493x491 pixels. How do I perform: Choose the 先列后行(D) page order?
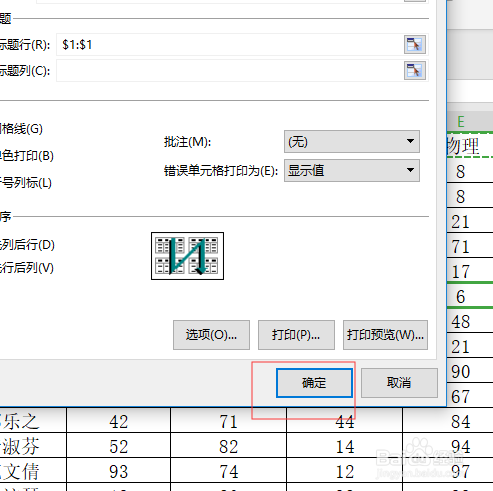[x=27, y=245]
